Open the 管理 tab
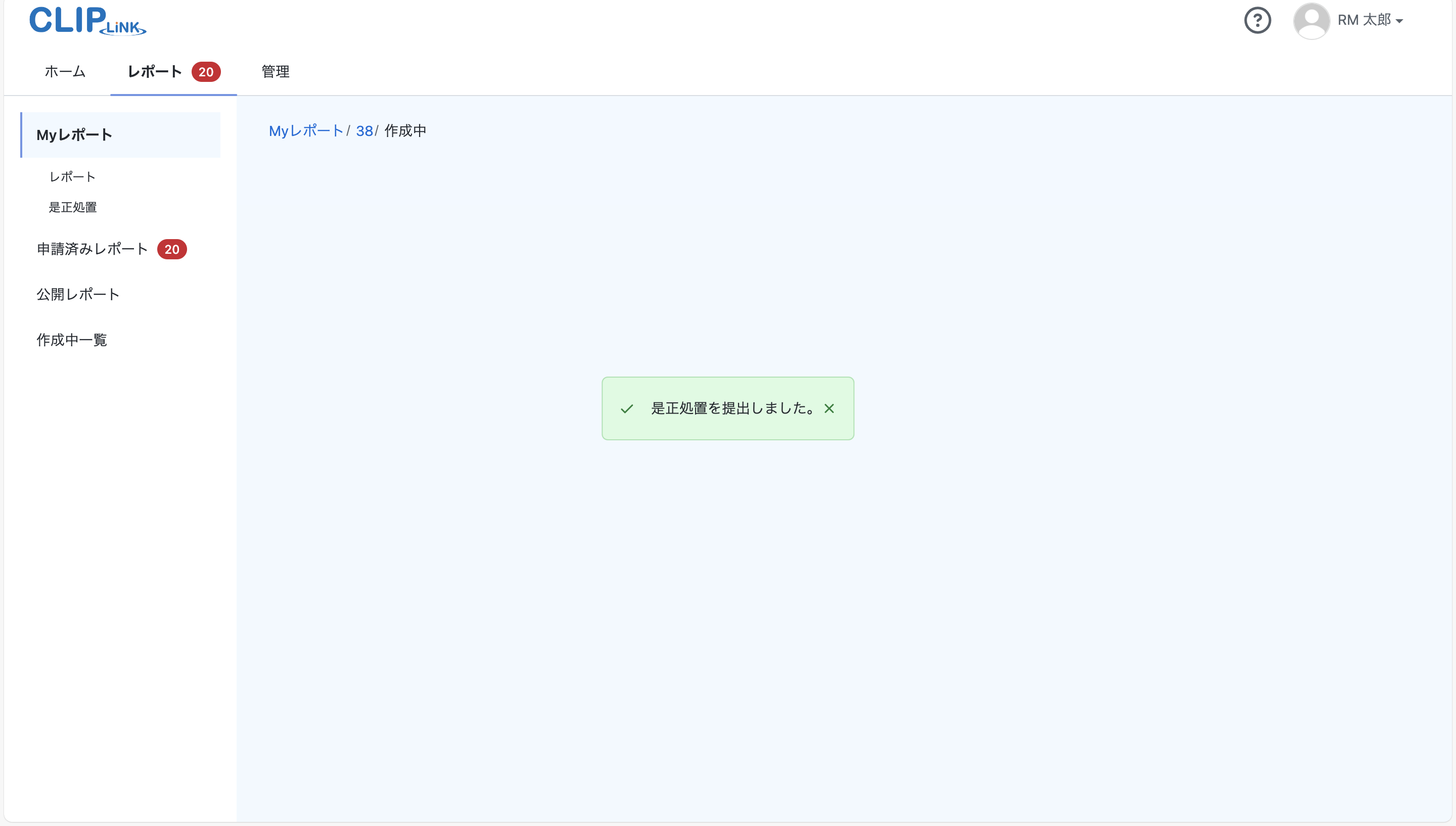 point(275,72)
